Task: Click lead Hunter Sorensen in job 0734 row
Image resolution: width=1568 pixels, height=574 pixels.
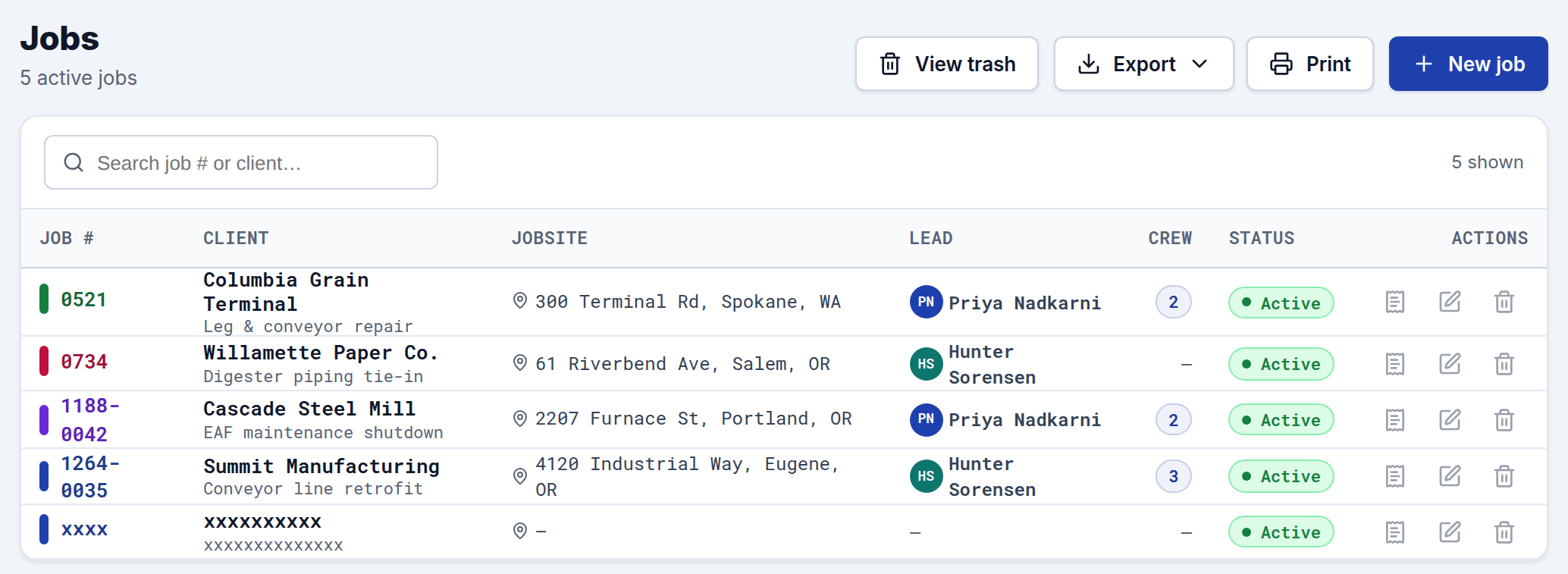Action: tap(992, 365)
